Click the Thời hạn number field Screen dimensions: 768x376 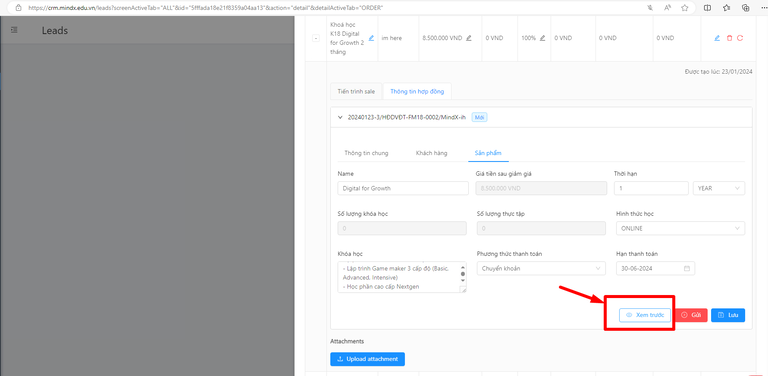coord(651,188)
